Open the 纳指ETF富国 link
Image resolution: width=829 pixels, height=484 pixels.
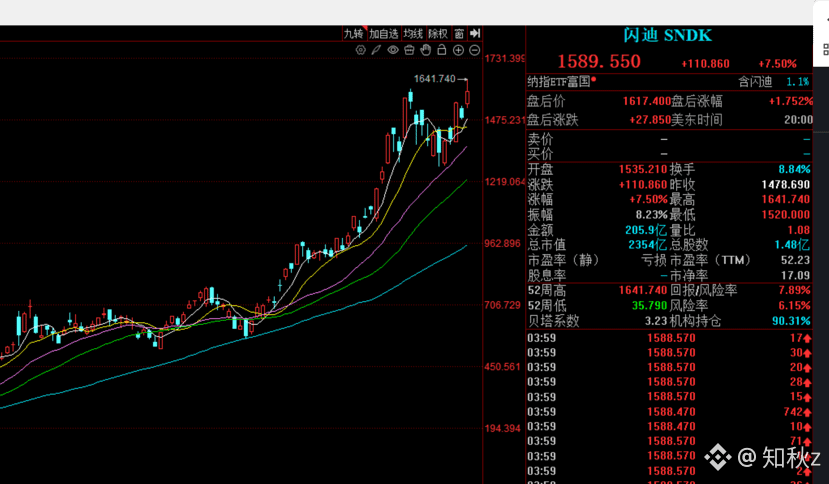pyautogui.click(x=559, y=81)
